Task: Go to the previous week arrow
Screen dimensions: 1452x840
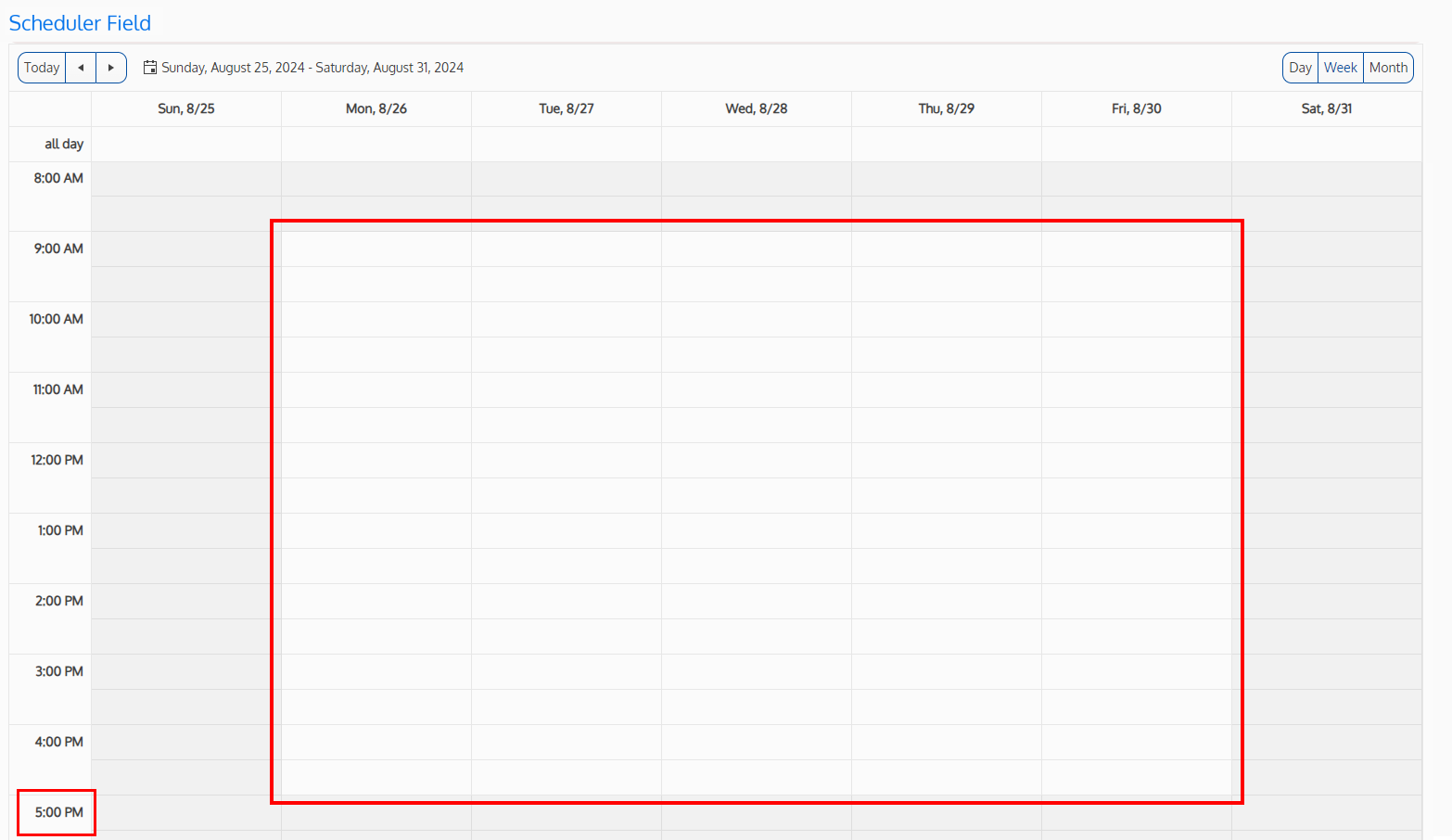Action: coord(81,68)
